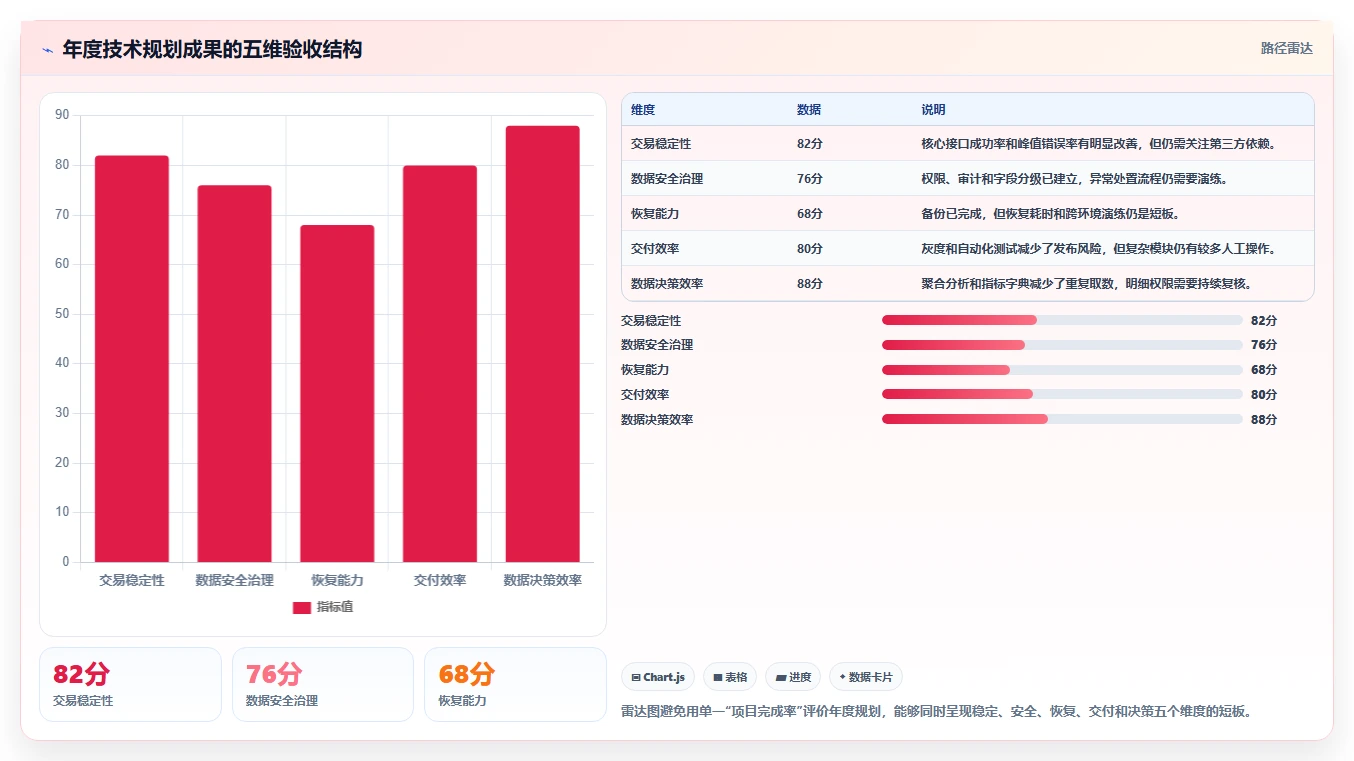The width and height of the screenshot is (1354, 761).
Task: Click the 交易稳定性 progress label
Action: coord(651,321)
